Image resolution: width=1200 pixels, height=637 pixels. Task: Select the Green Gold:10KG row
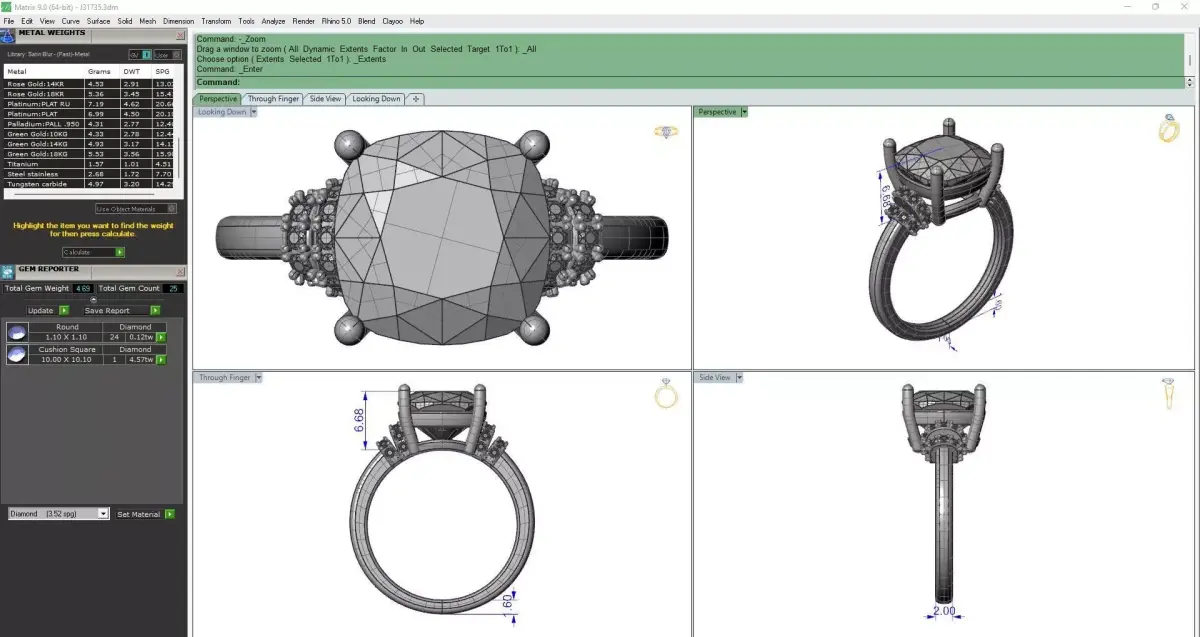click(x=89, y=134)
